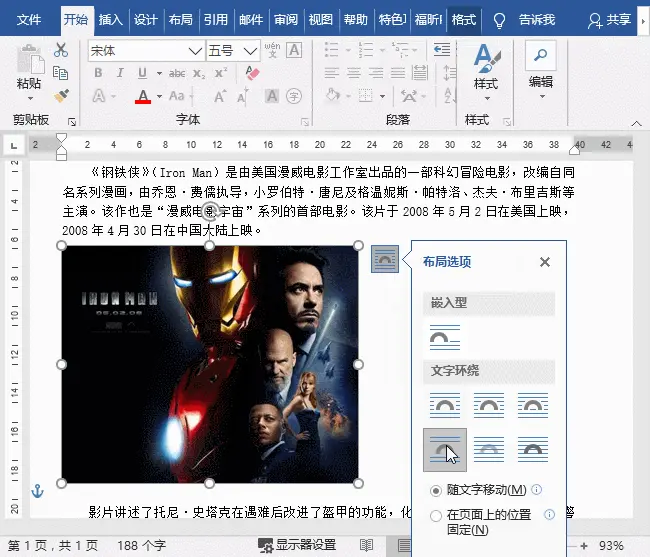
Task: Select Tight text wrapping option
Action: (489, 405)
